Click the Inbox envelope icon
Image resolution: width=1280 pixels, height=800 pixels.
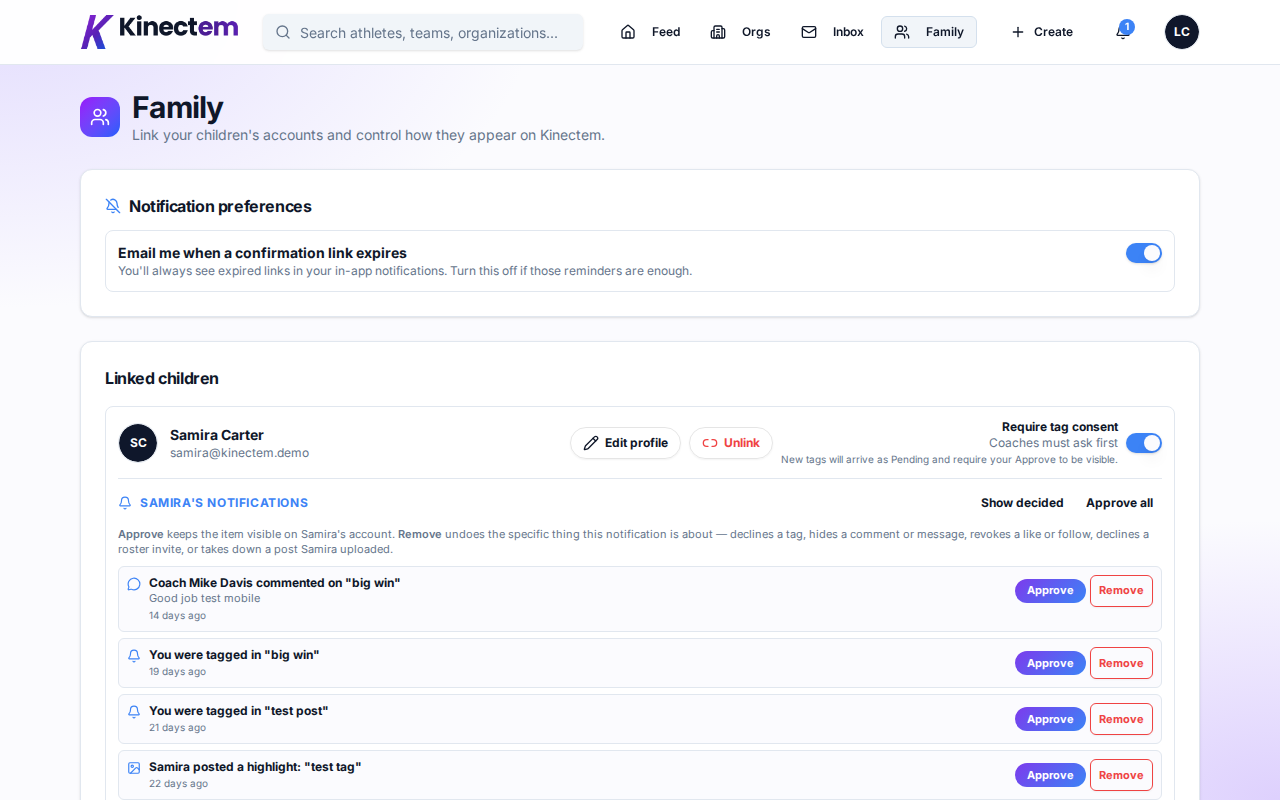click(x=809, y=32)
